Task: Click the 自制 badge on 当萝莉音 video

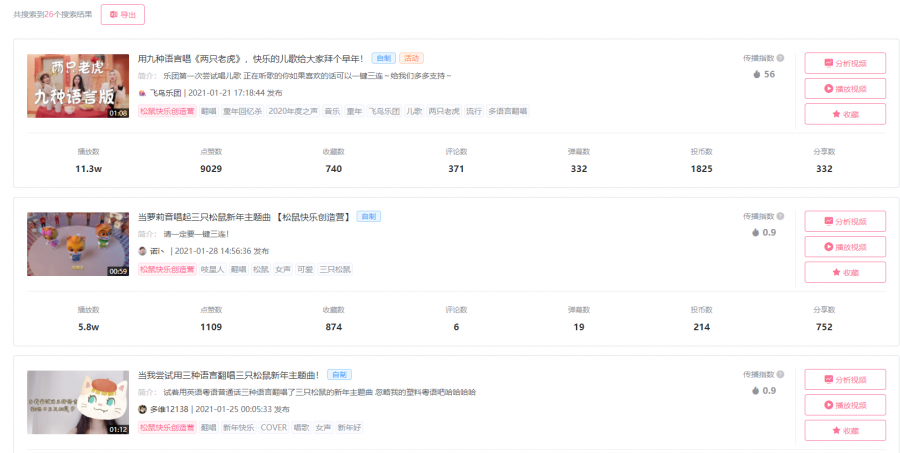Action: pos(368,216)
